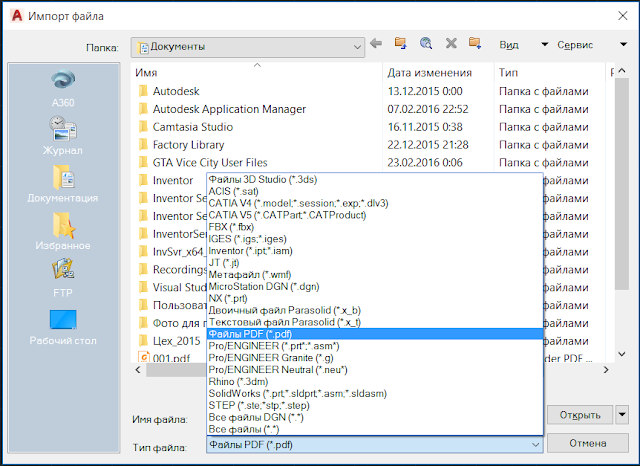Choose STEP (*.ste;*stp;*.step) file type

pyautogui.click(x=375, y=405)
